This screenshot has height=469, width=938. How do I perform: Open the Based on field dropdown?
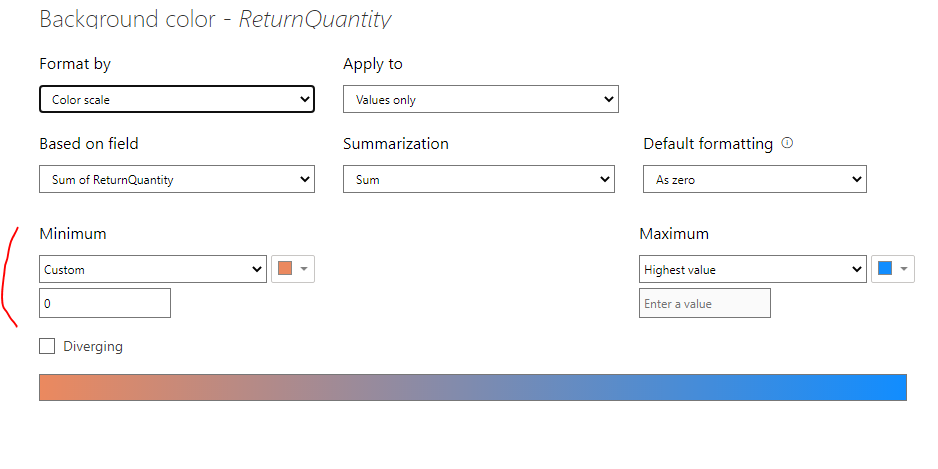pyautogui.click(x=176, y=179)
